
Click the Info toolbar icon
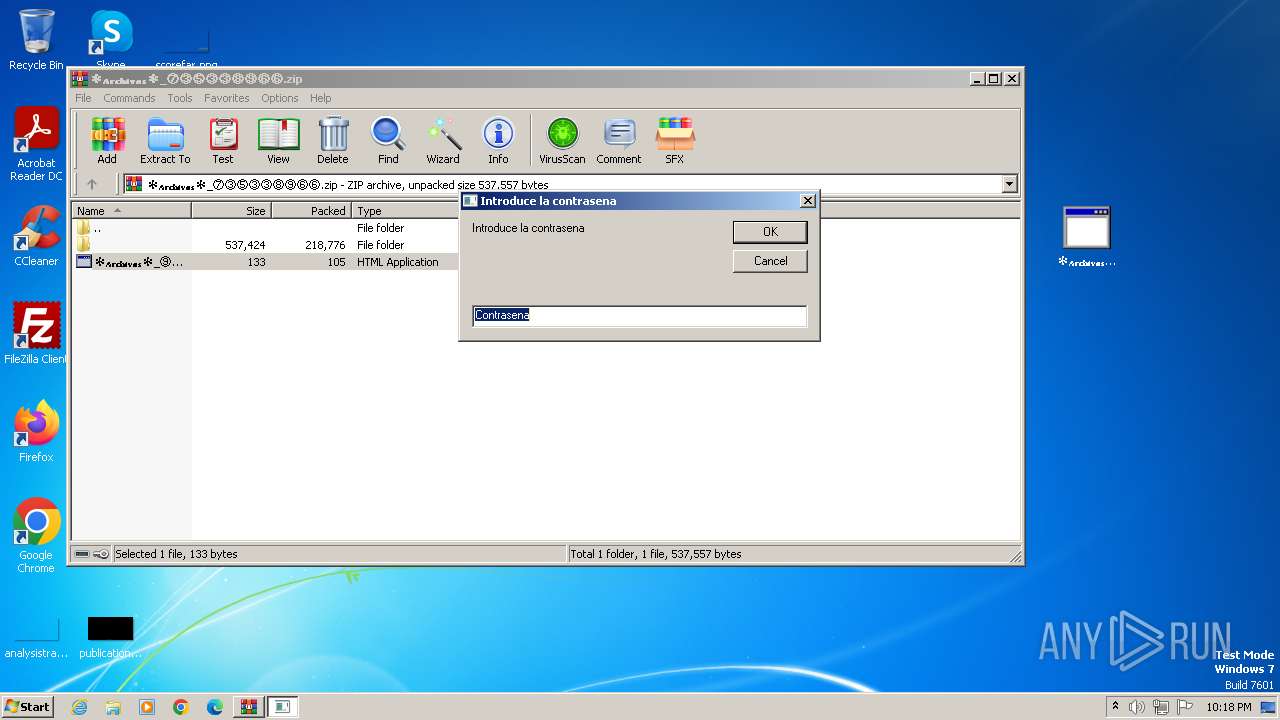coord(498,140)
